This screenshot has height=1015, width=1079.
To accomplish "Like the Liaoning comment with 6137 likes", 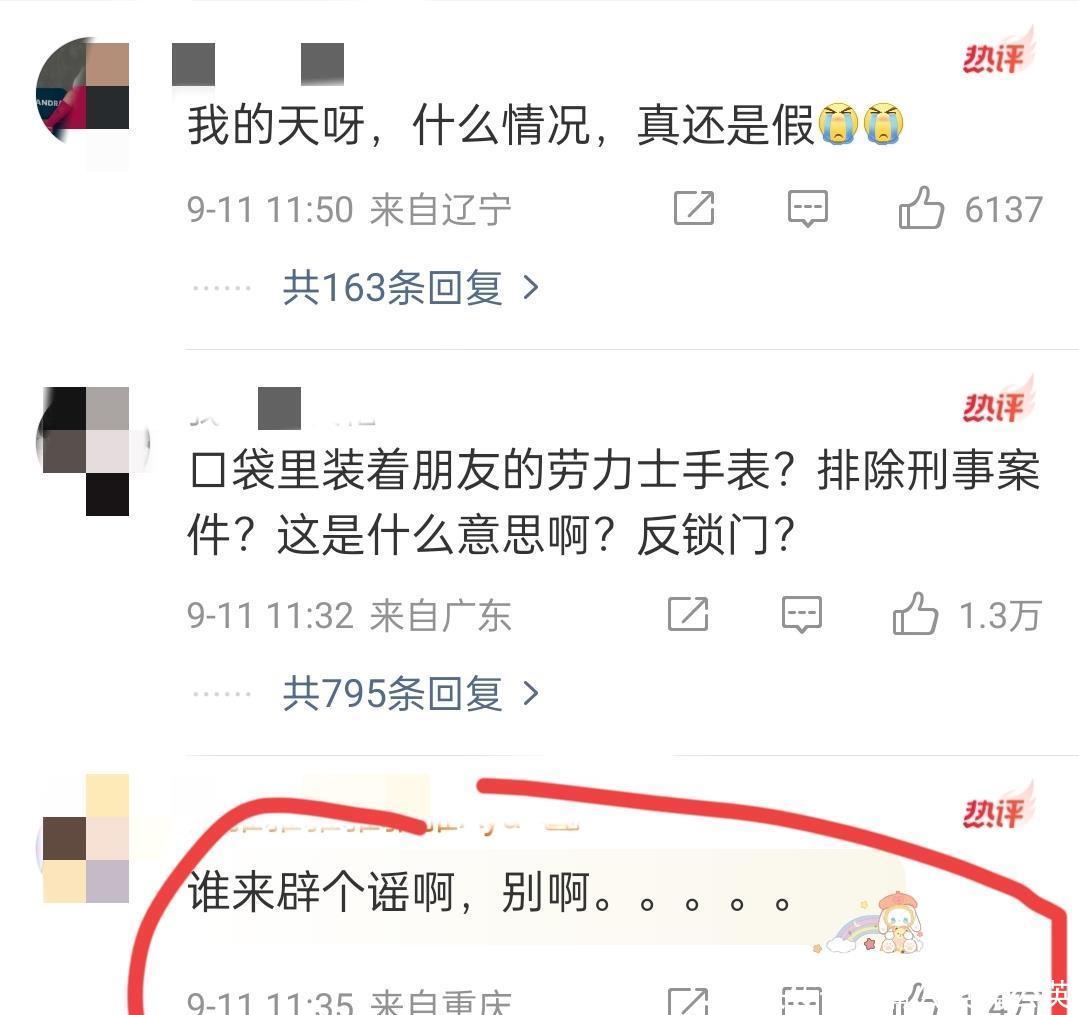I will click(920, 207).
